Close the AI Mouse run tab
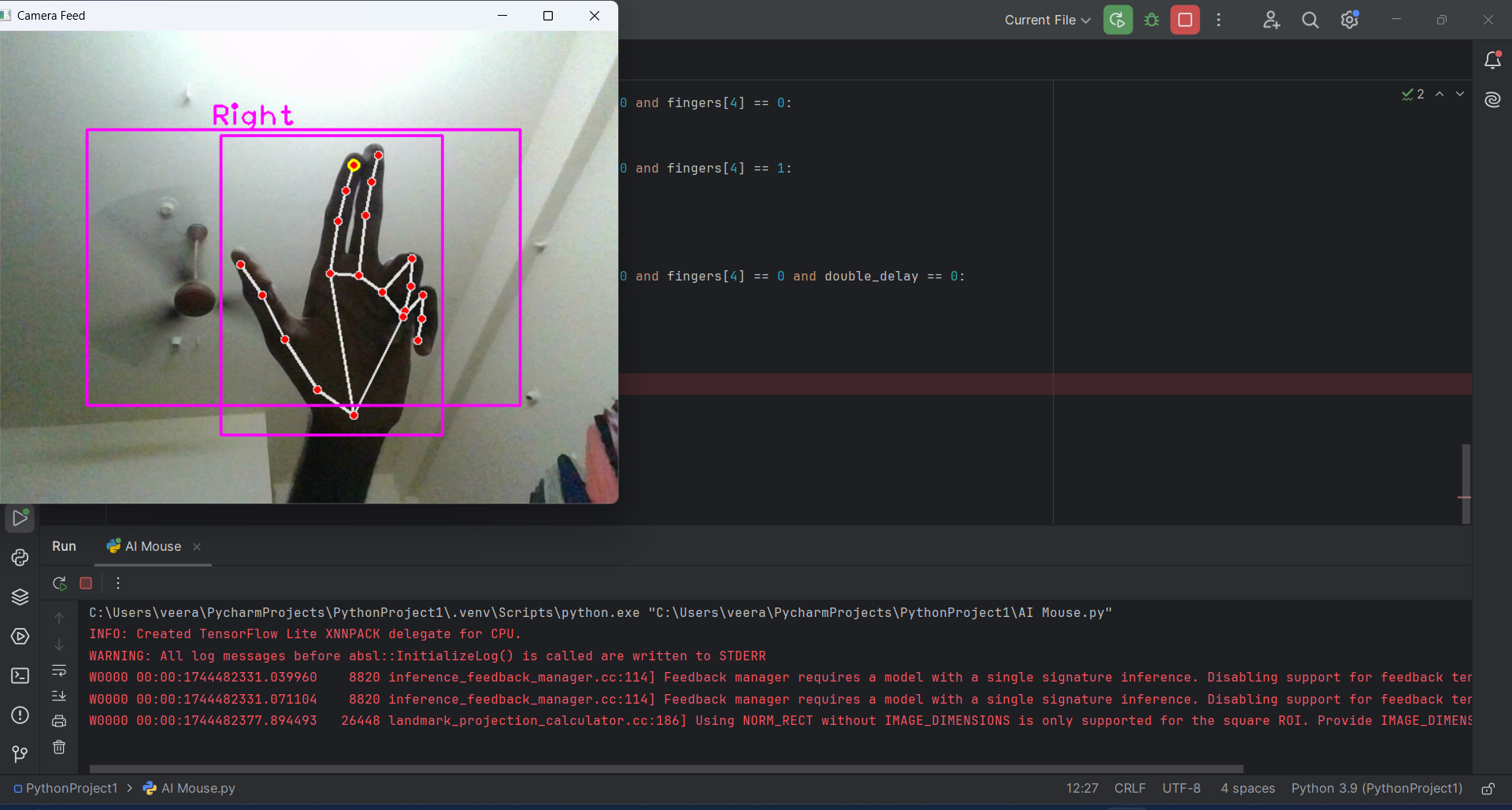1512x810 pixels. [197, 547]
